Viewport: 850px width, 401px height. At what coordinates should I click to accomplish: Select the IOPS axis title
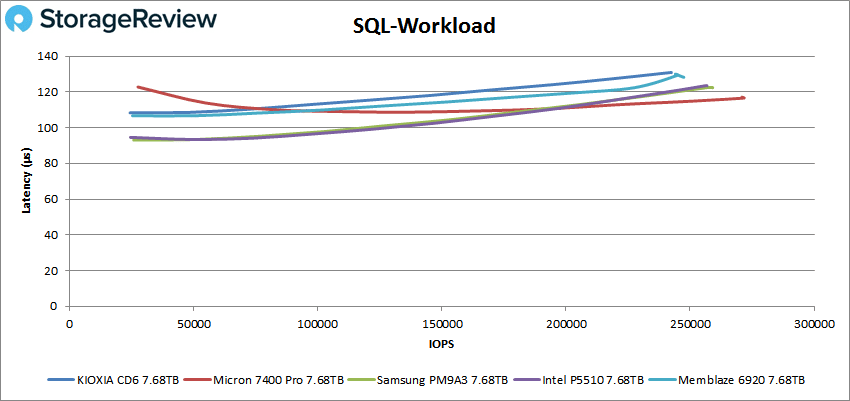coord(442,345)
